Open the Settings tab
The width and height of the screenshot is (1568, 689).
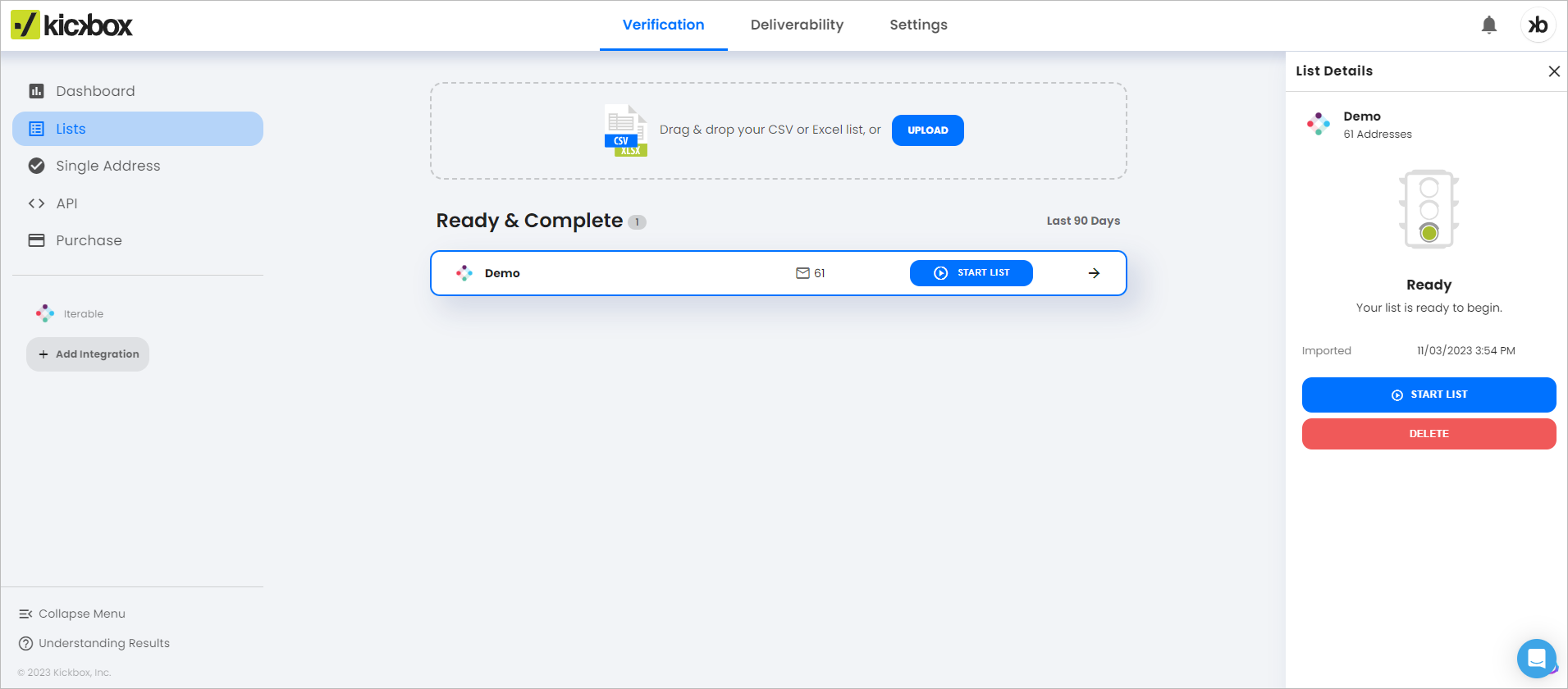[918, 25]
